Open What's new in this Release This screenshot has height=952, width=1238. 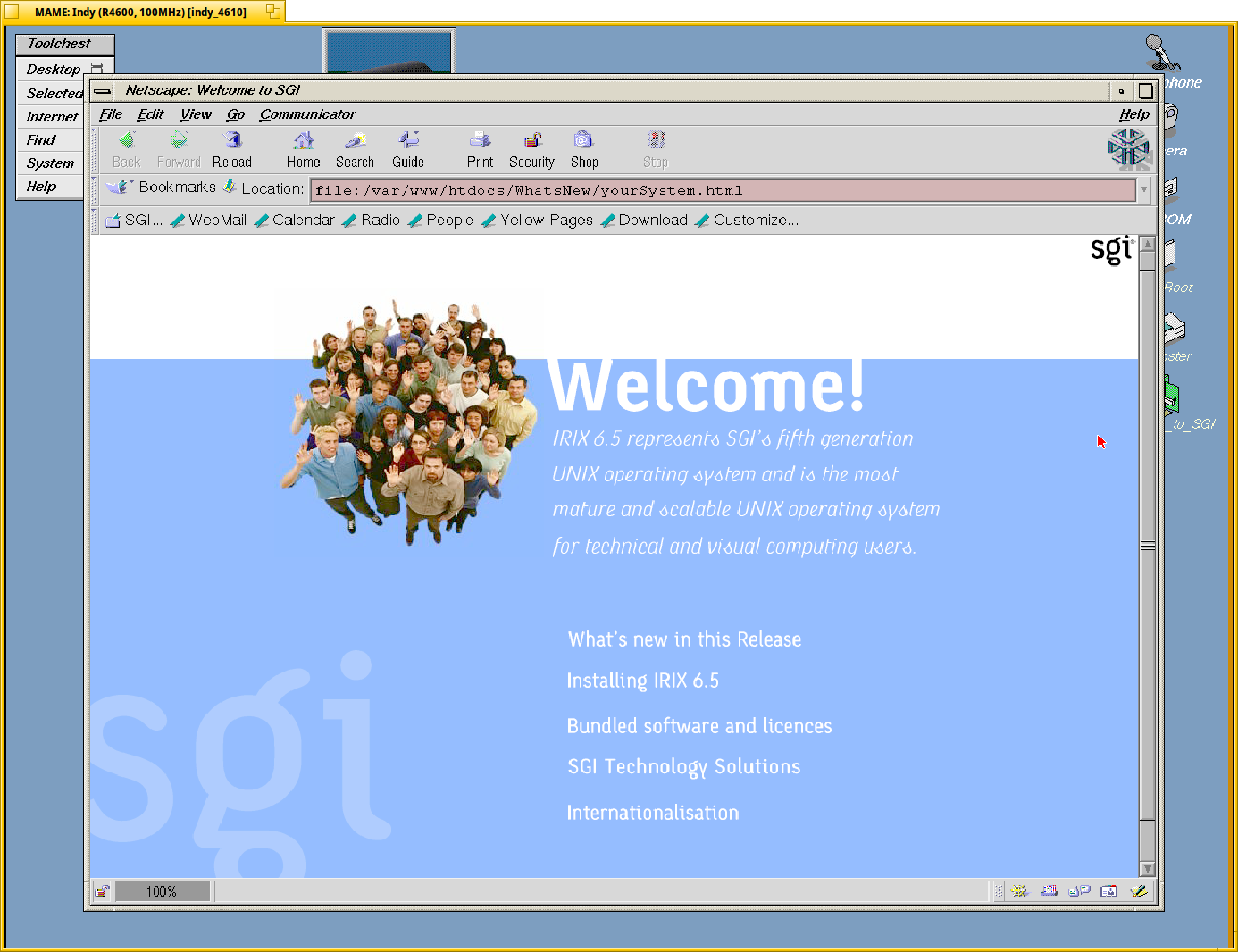click(x=684, y=639)
